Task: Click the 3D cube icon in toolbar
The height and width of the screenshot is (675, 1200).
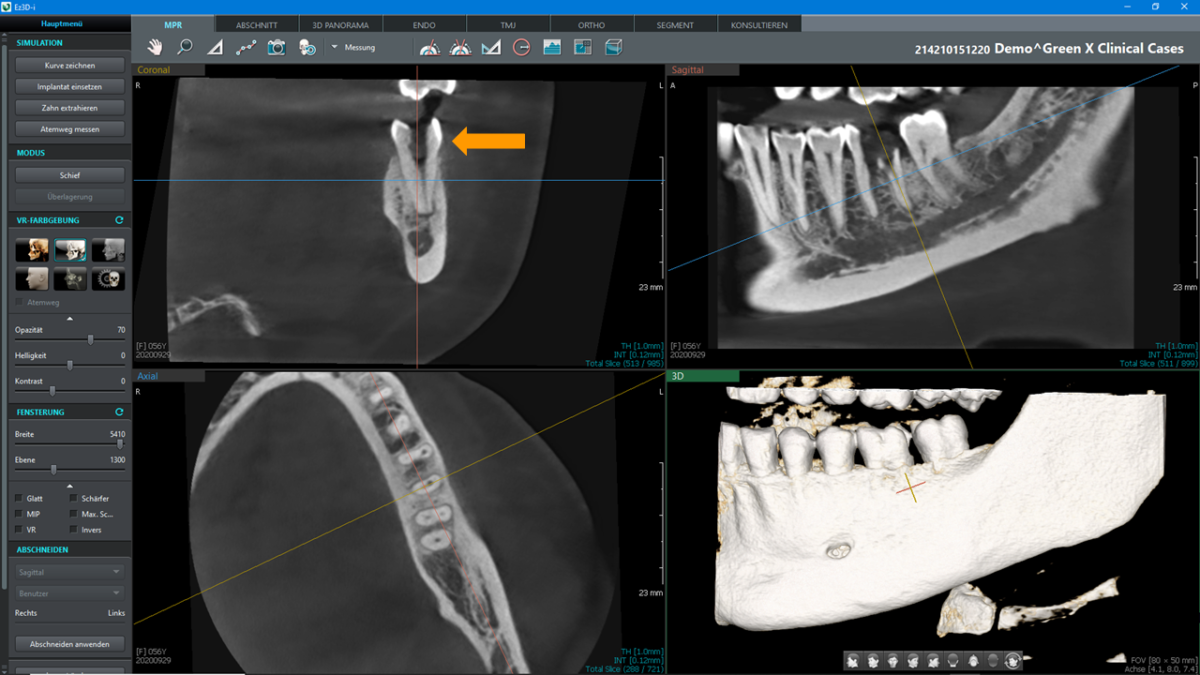Action: click(613, 47)
